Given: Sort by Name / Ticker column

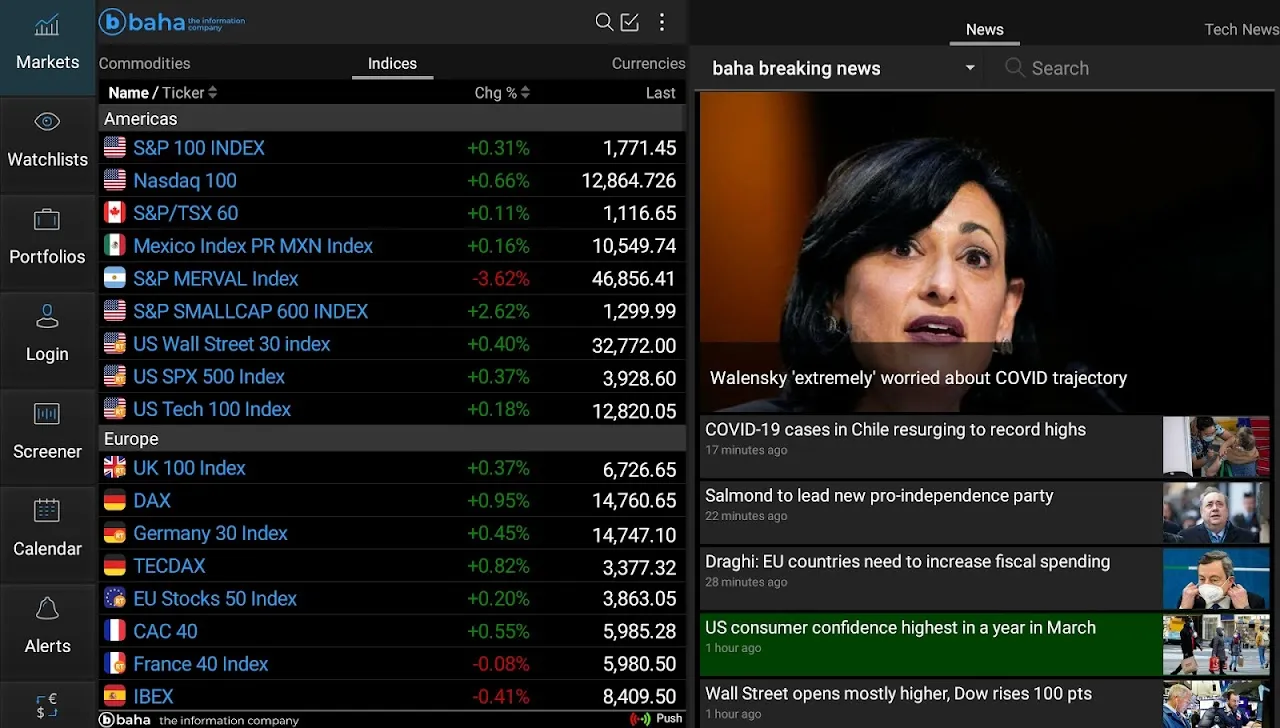Looking at the screenshot, I should pos(162,93).
